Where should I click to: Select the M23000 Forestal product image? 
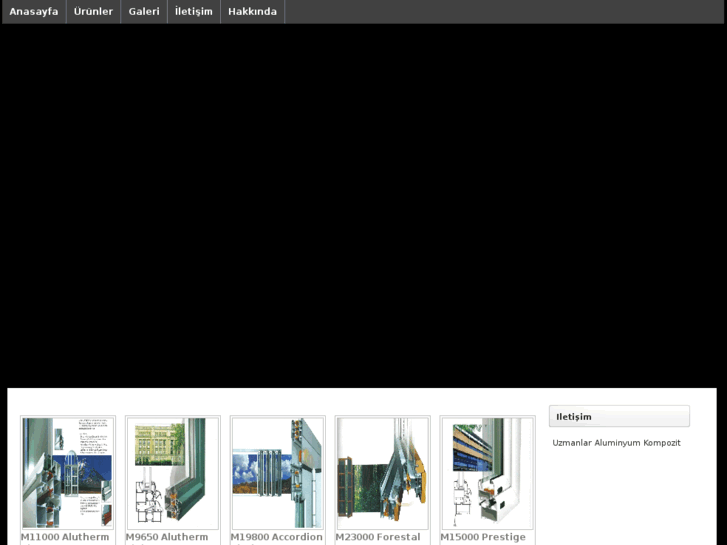pos(383,473)
